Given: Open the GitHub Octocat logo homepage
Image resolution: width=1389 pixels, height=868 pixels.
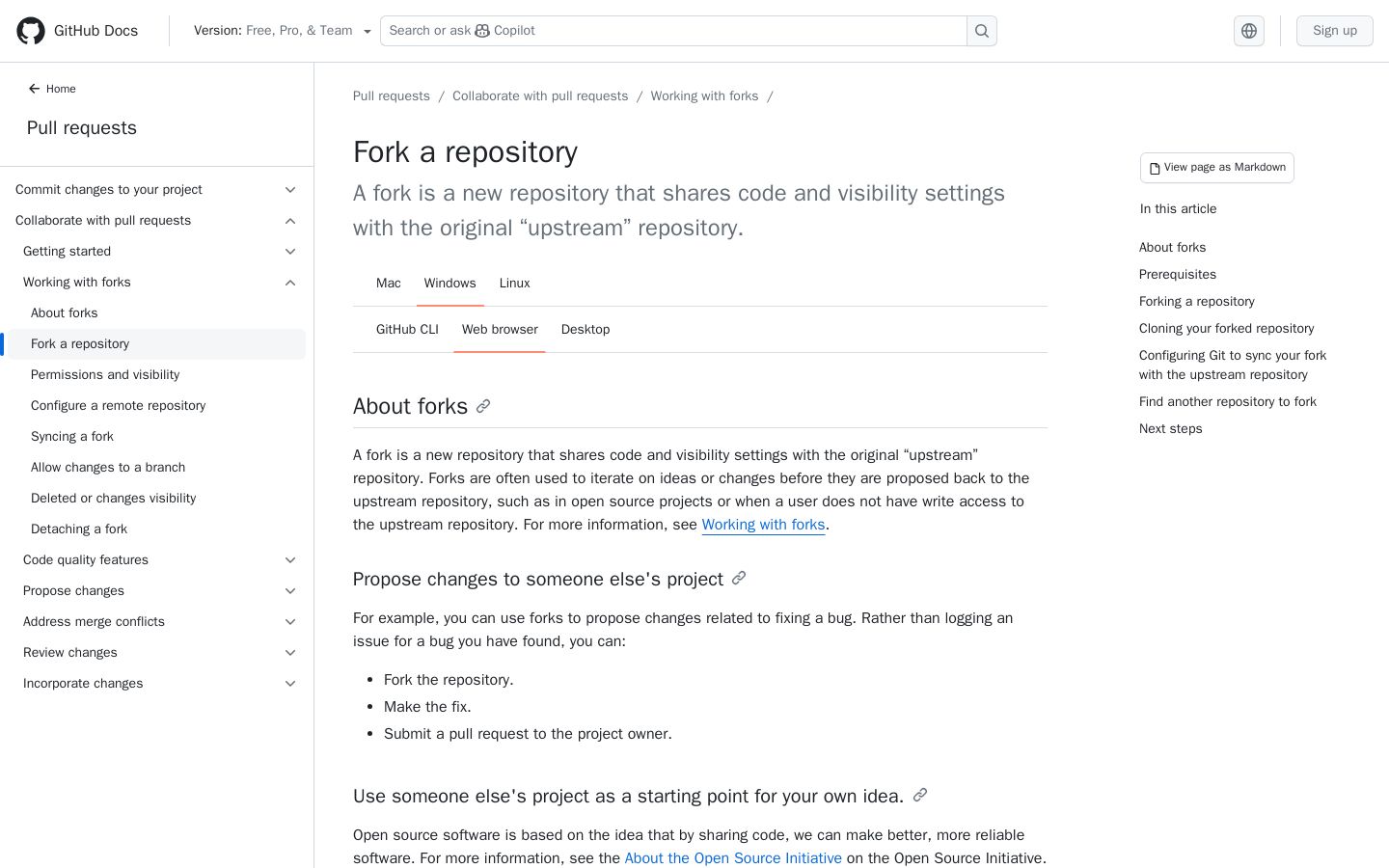Looking at the screenshot, I should (x=31, y=31).
